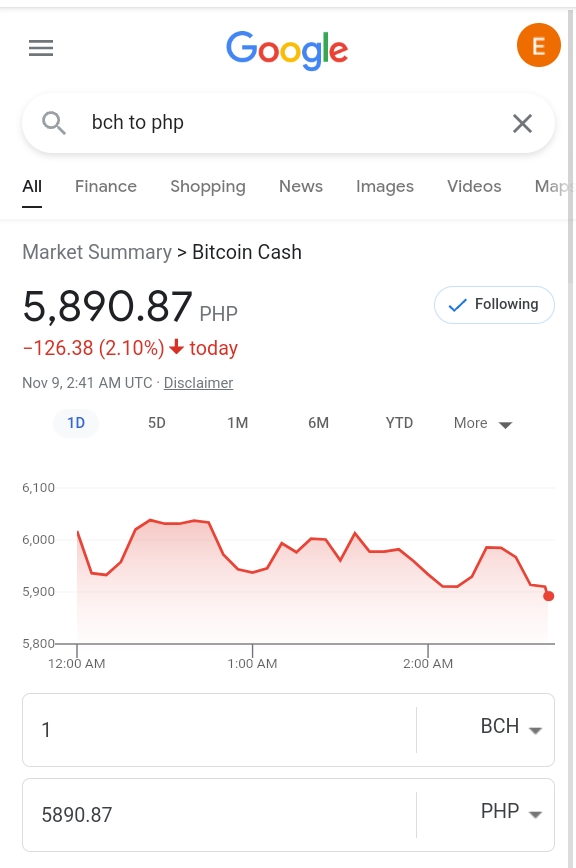Click the magnifying glass search icon
Image resolution: width=576 pixels, height=868 pixels.
pyautogui.click(x=54, y=123)
